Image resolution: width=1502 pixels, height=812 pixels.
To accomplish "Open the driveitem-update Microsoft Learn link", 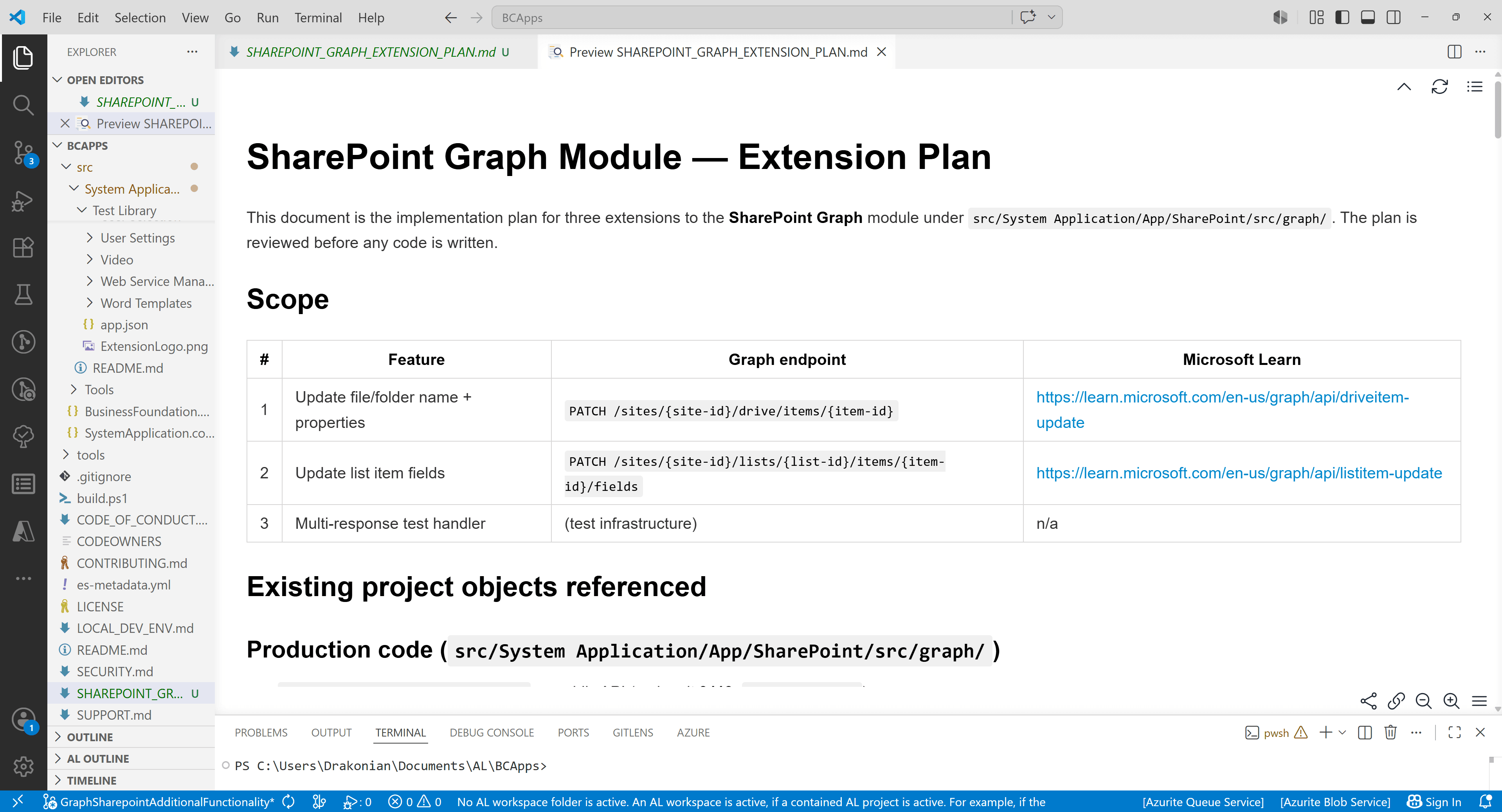I will (x=1222, y=410).
